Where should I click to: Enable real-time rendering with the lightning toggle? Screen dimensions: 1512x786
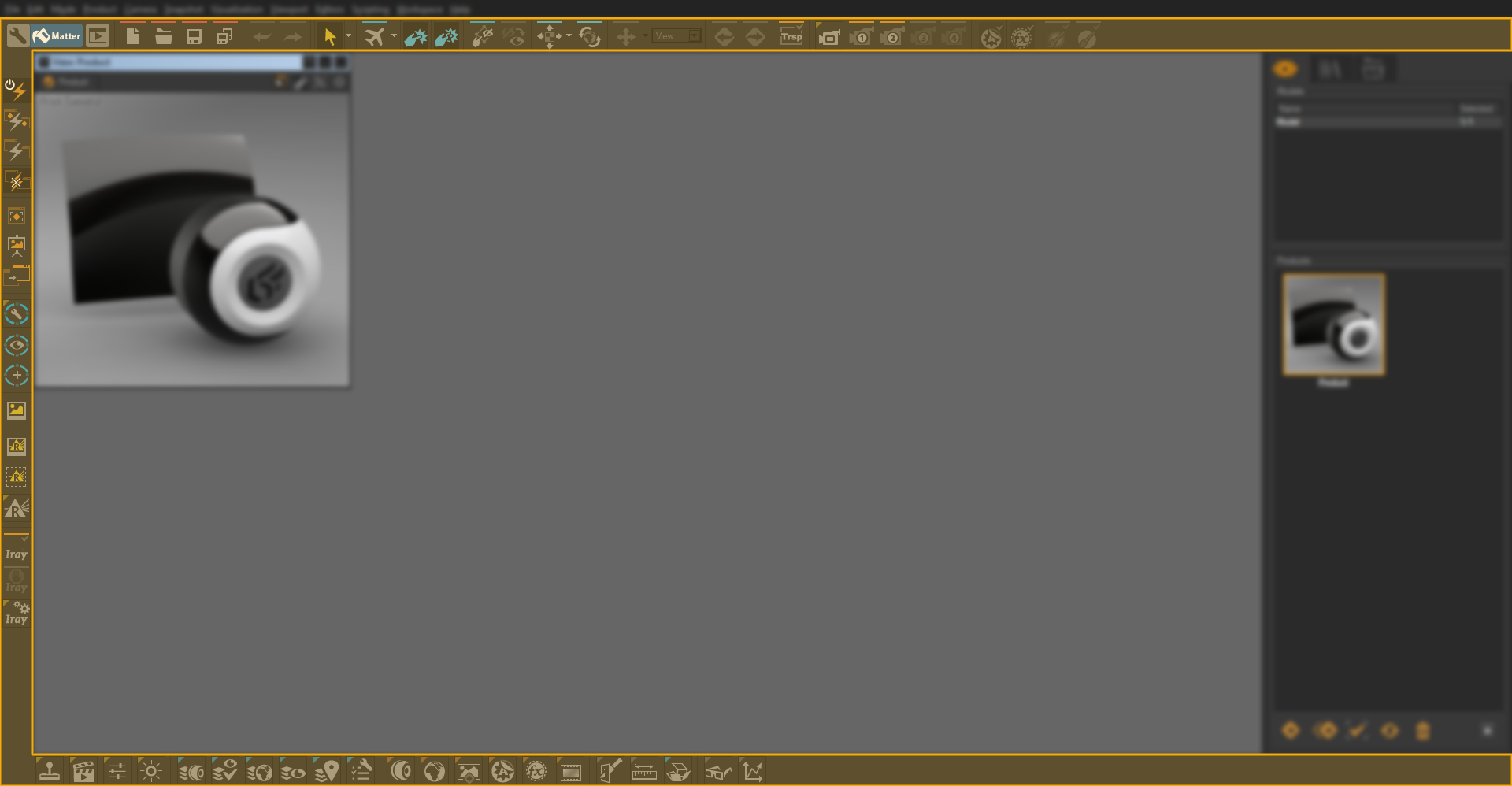coord(17,91)
